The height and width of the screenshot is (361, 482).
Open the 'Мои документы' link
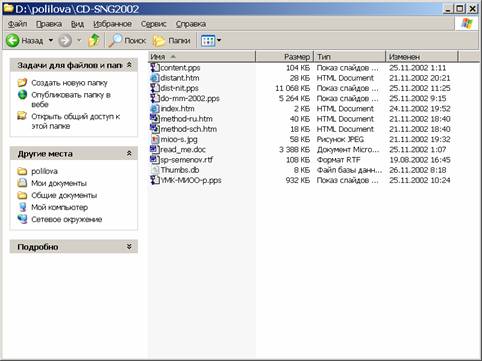coord(59,183)
